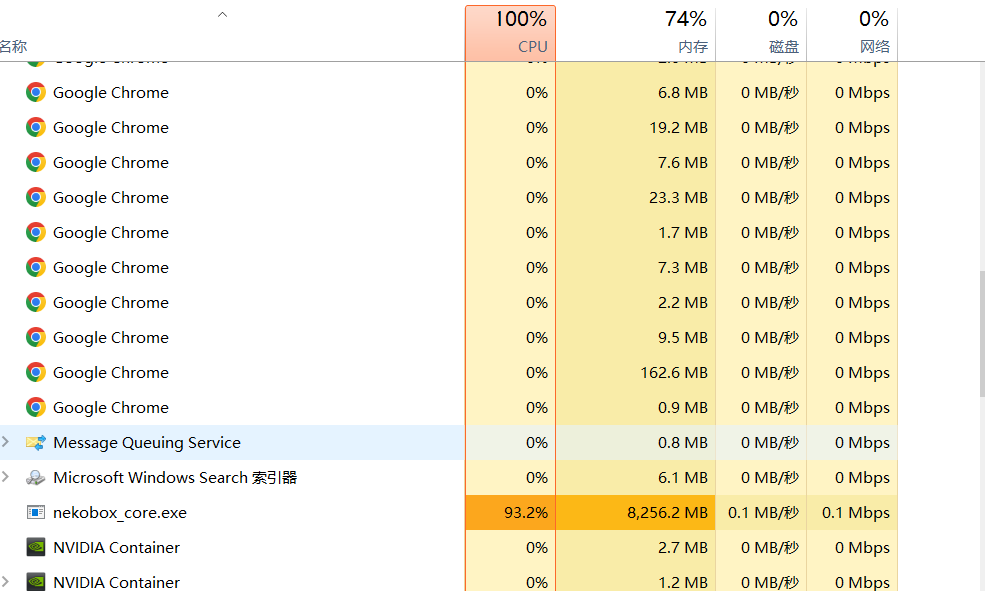
Task: Click the 6.8 MB memory value
Action: pyautogui.click(x=683, y=92)
